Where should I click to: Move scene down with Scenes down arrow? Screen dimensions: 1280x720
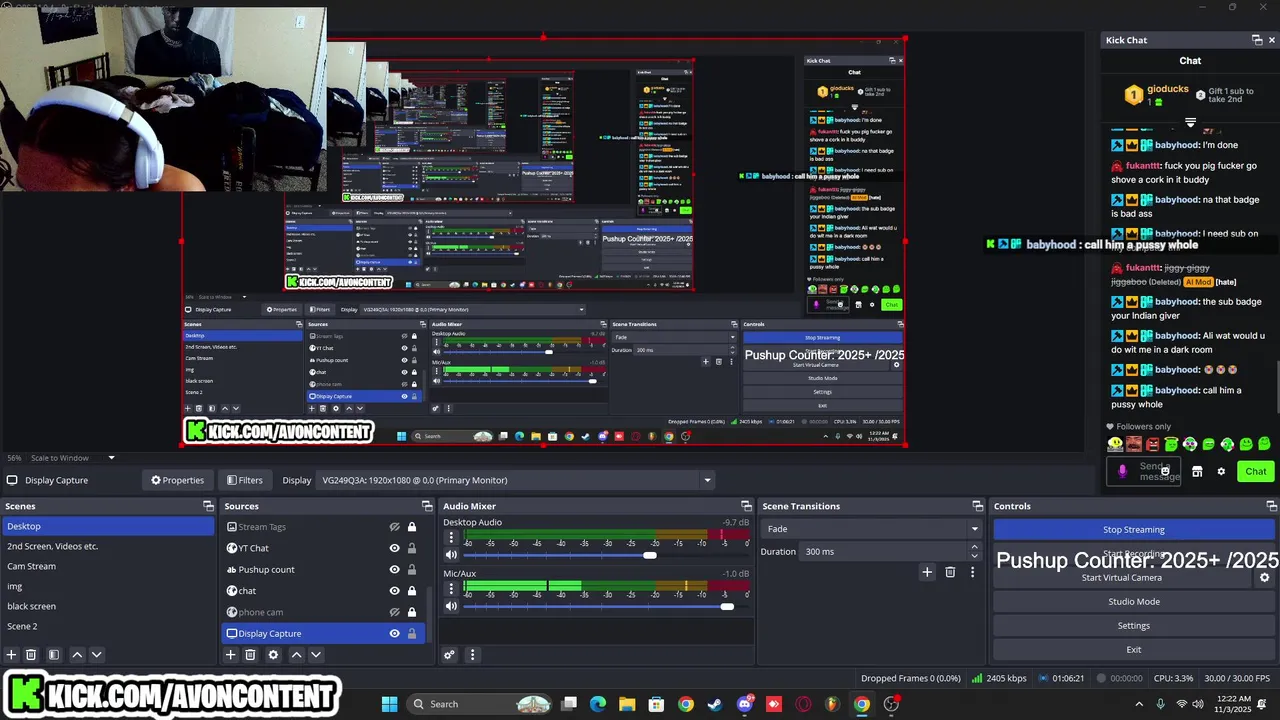click(96, 655)
